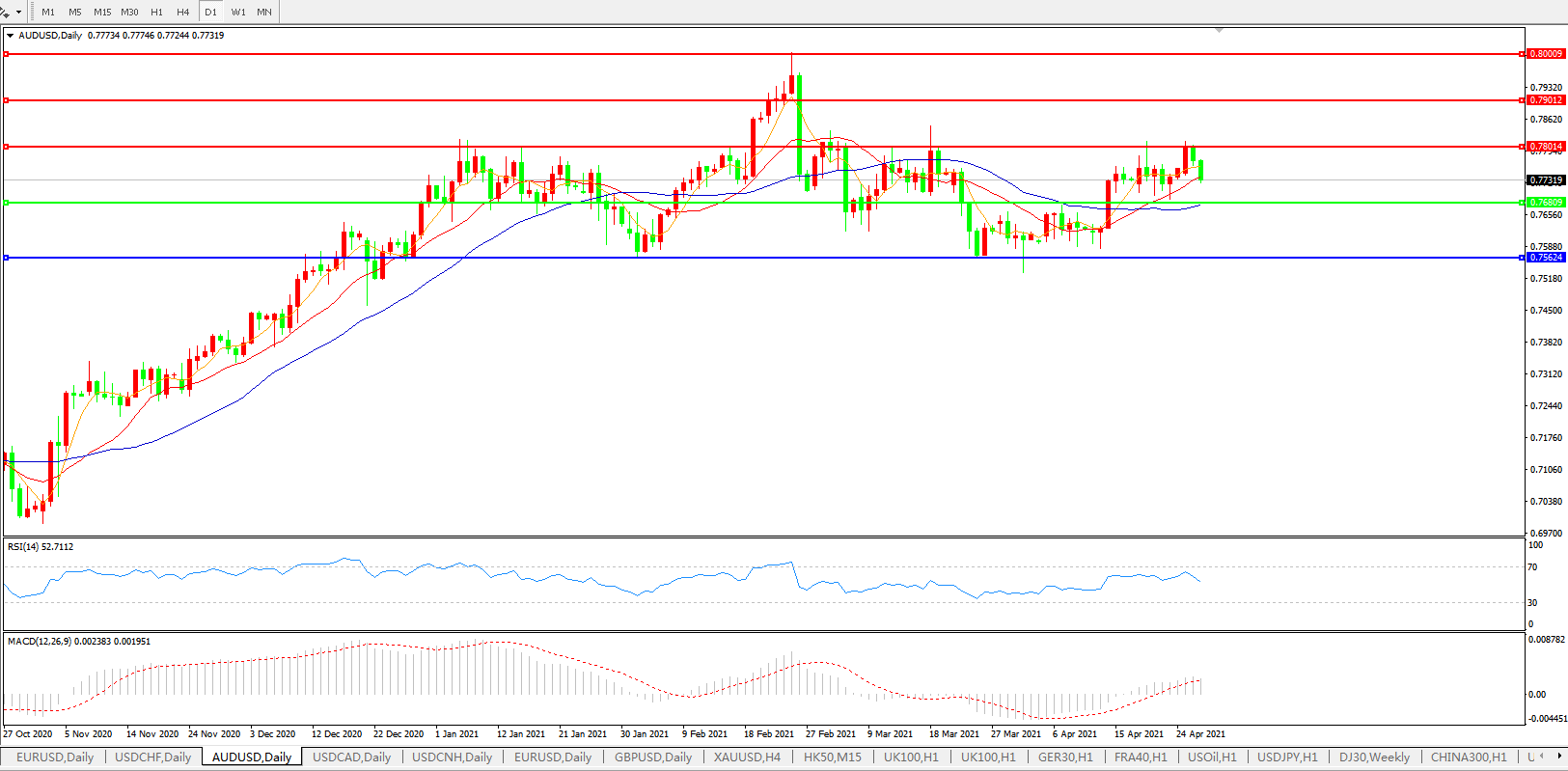The image size is (1568, 771).
Task: Switch to the XAUUSD,H4 chart tab
Action: 747,757
